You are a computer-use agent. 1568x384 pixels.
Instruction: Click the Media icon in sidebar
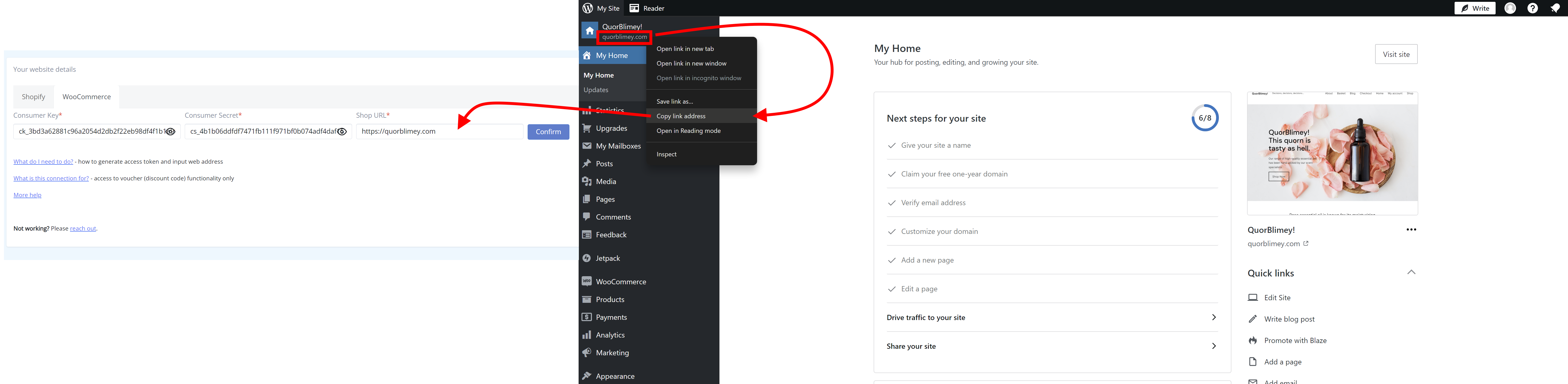[587, 181]
